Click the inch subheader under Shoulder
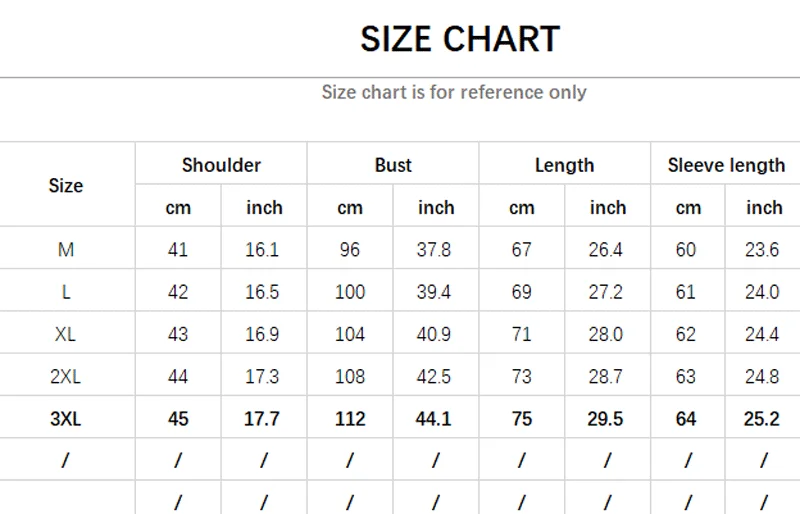Screen dimensions: 800x514 (264, 208)
